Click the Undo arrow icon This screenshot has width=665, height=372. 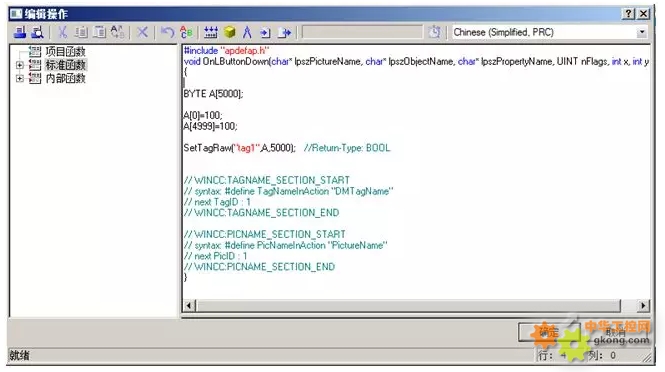tap(167, 32)
